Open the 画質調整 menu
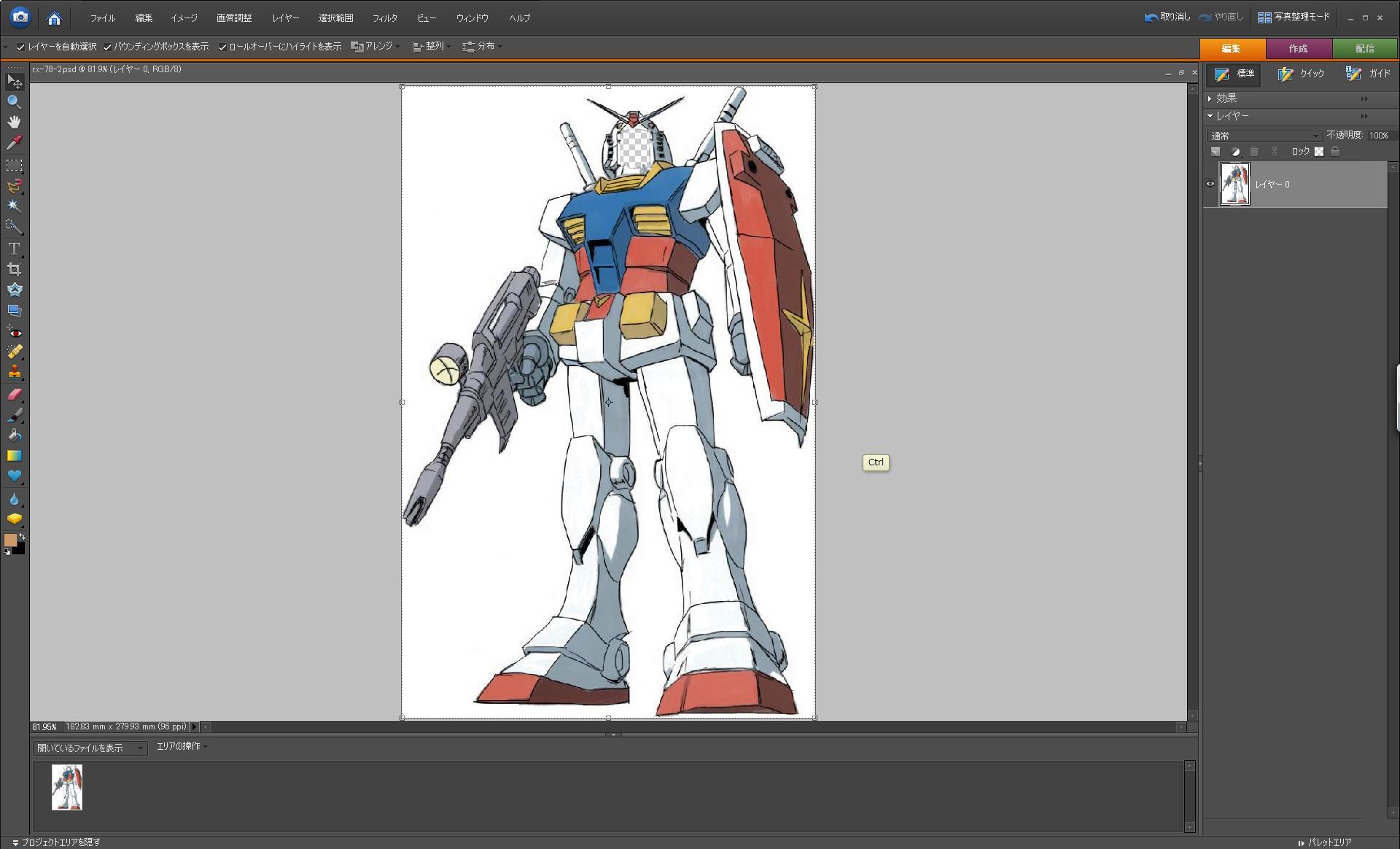The width and height of the screenshot is (1400, 849). point(234,18)
